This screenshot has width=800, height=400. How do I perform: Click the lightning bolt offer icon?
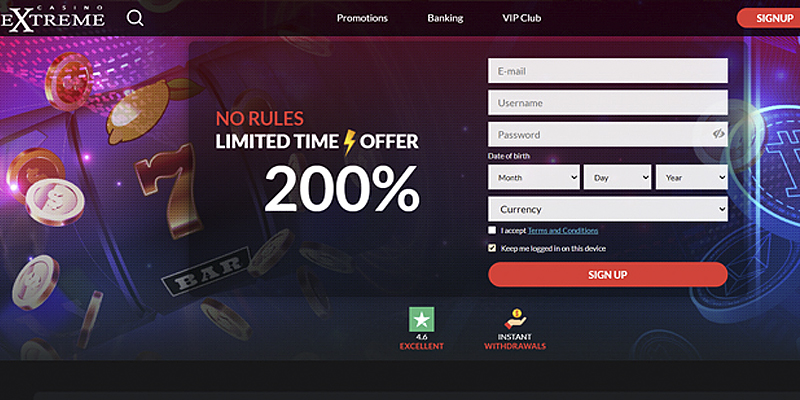pyautogui.click(x=349, y=142)
